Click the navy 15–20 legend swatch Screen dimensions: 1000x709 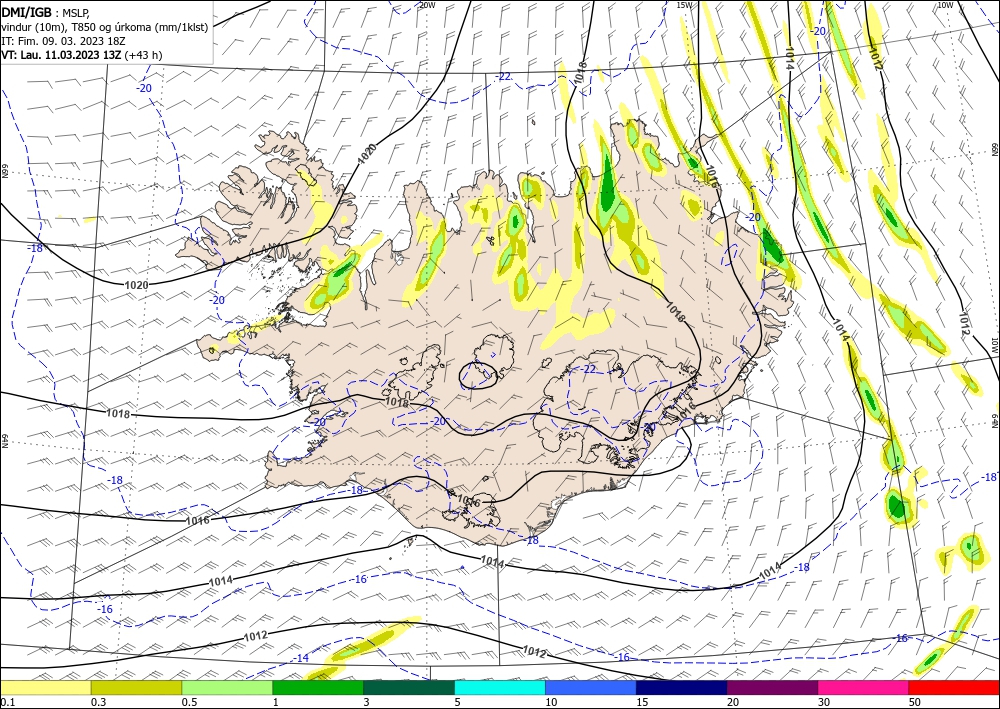(x=682, y=688)
